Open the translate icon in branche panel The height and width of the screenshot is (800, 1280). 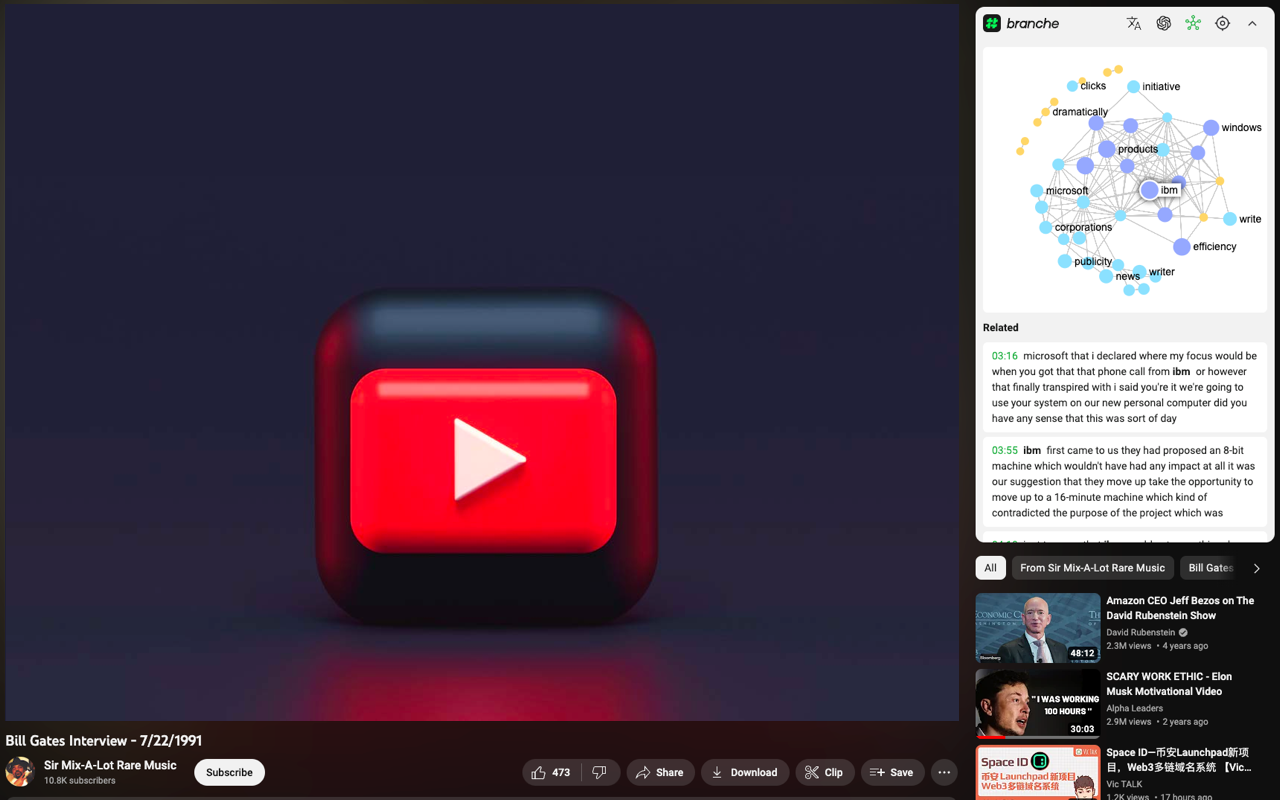point(1134,23)
